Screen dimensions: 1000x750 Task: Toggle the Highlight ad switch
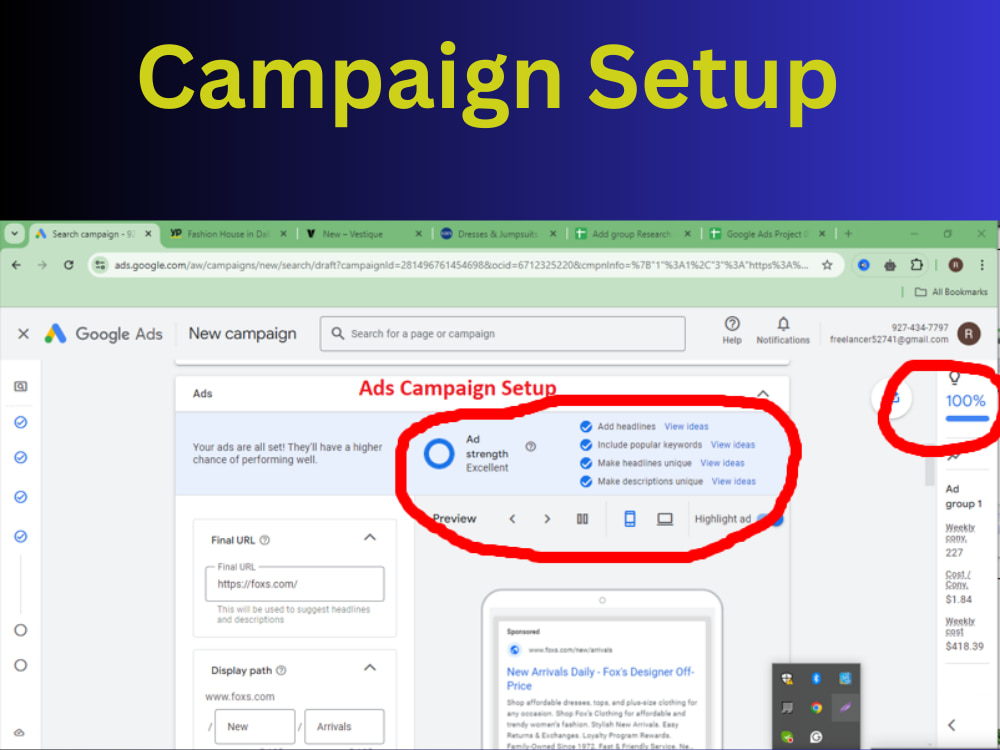770,520
